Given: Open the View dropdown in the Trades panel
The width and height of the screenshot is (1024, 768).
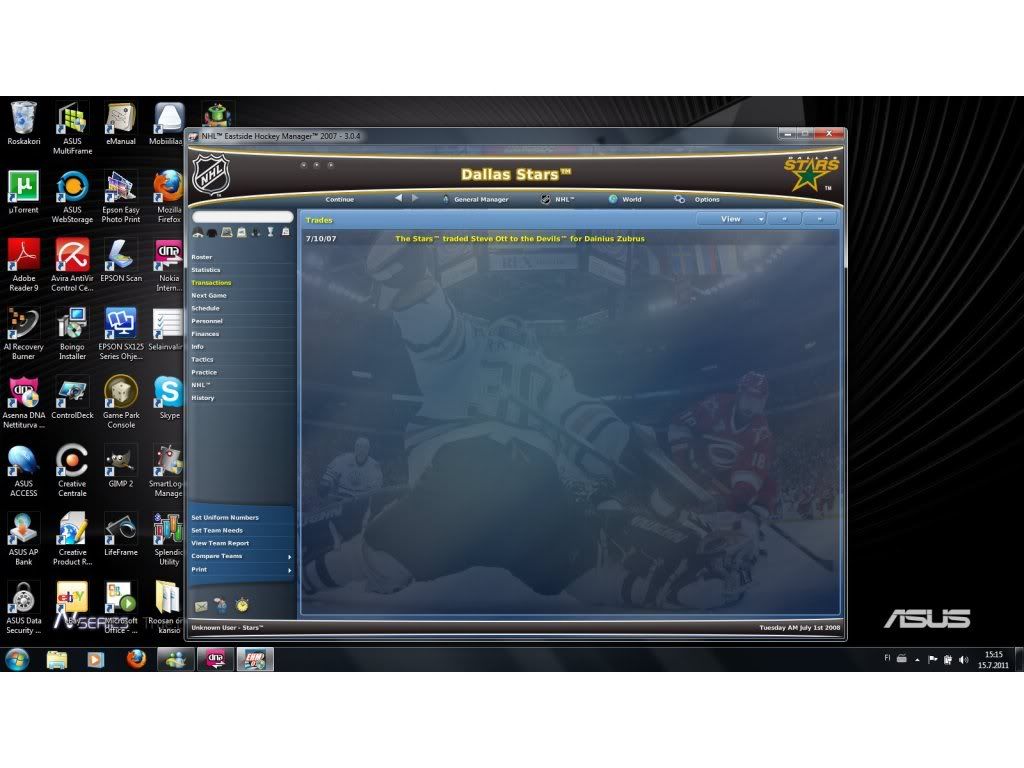Looking at the screenshot, I should click(x=731, y=219).
